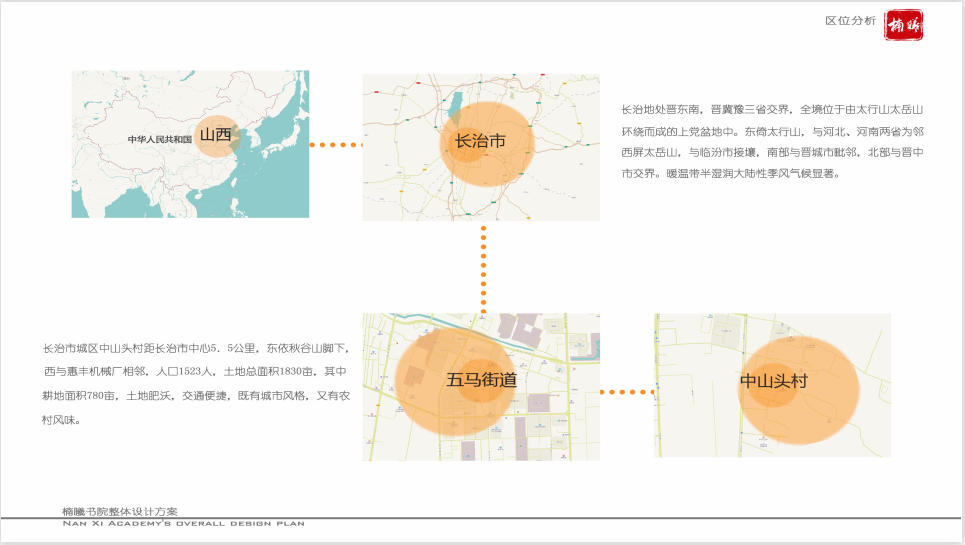
Task: Click the text line starting 西与惠丰机械厂相邻
Action: coord(197,372)
